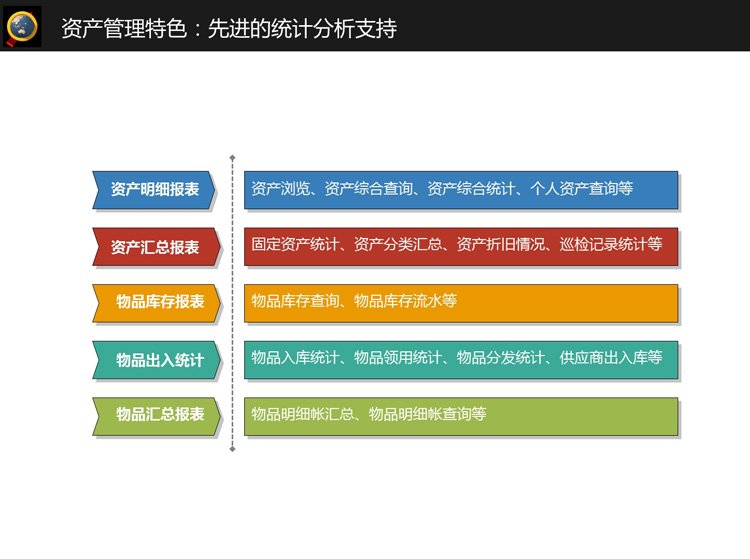This screenshot has height=559, width=750.
Task: Select the red 资产汇总报表 arrow label
Action: [154, 247]
